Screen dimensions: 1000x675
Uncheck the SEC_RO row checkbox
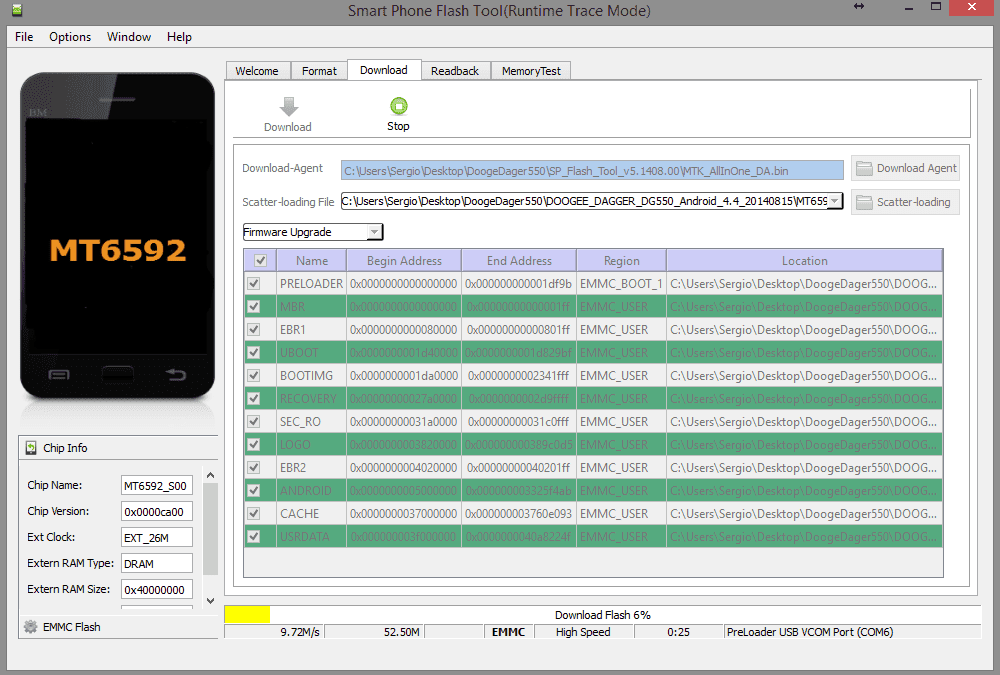pos(254,421)
